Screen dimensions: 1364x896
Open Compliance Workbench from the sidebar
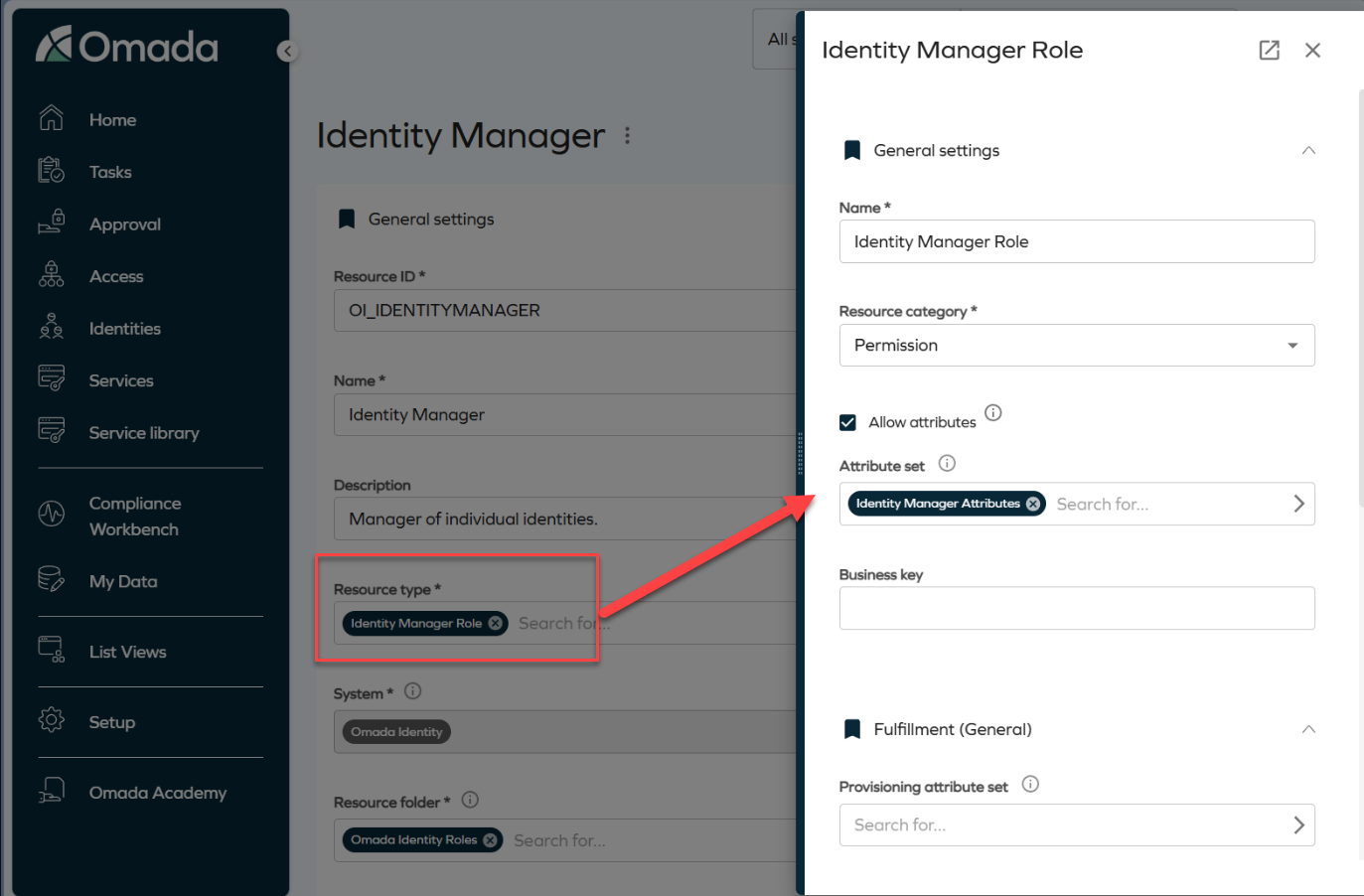[x=134, y=517]
